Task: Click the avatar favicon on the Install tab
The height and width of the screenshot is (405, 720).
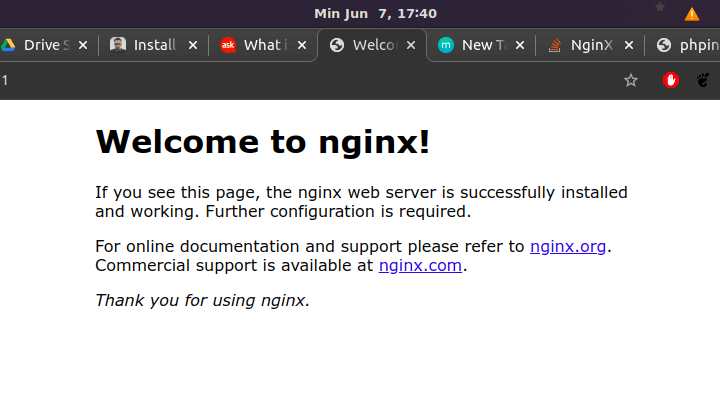Action: tap(118, 45)
